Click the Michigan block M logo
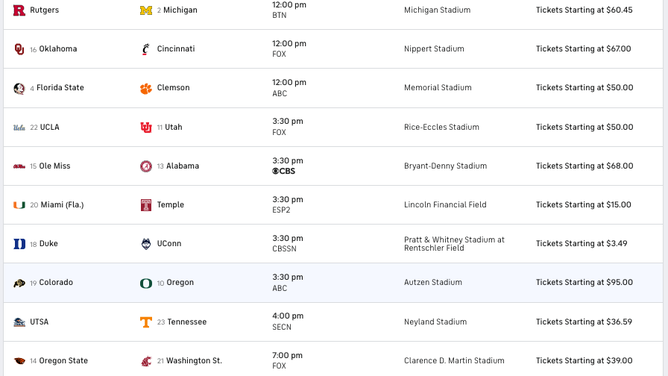This screenshot has height=376, width=668. (x=146, y=10)
